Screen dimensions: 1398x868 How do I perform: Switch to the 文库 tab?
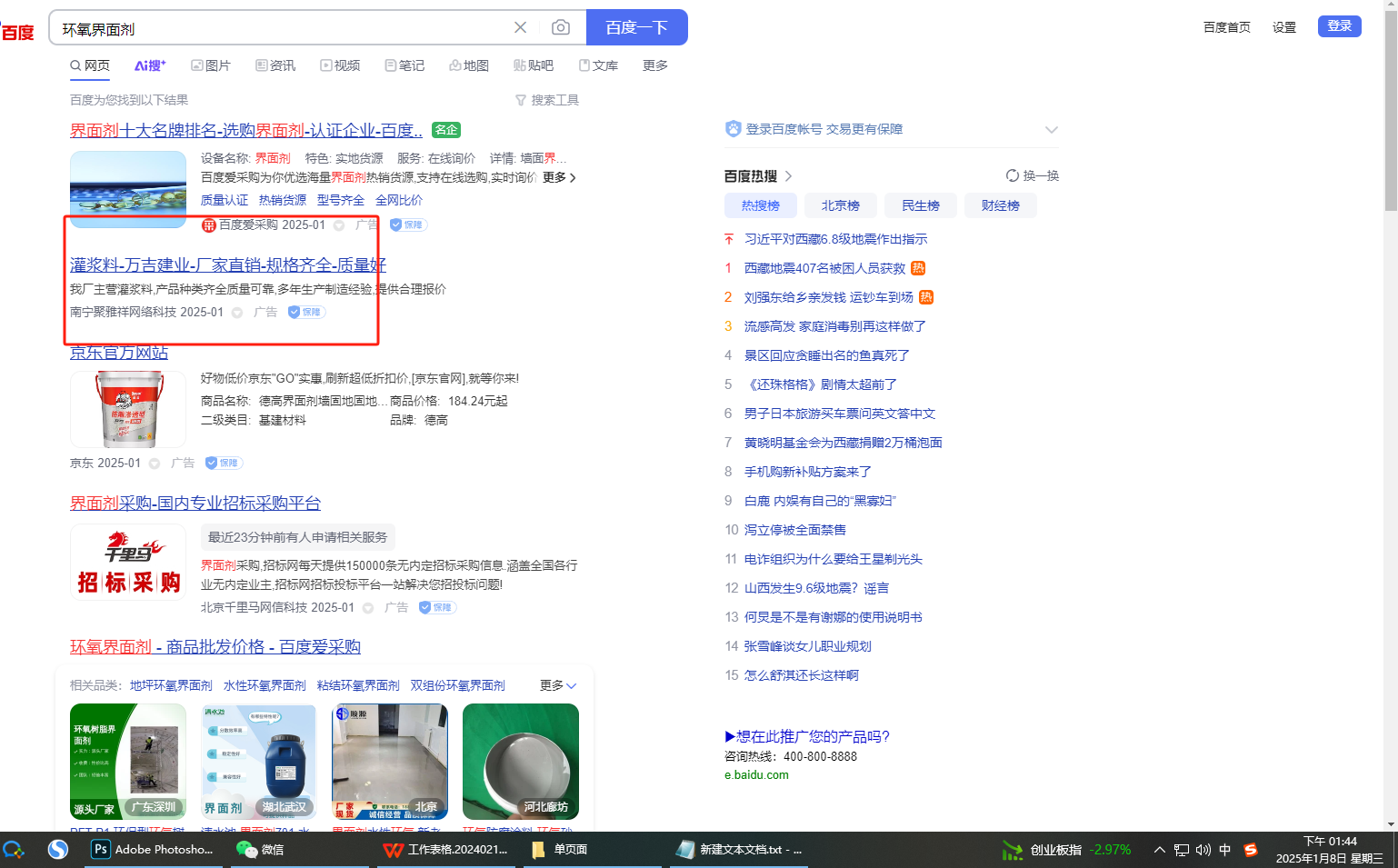(x=598, y=65)
